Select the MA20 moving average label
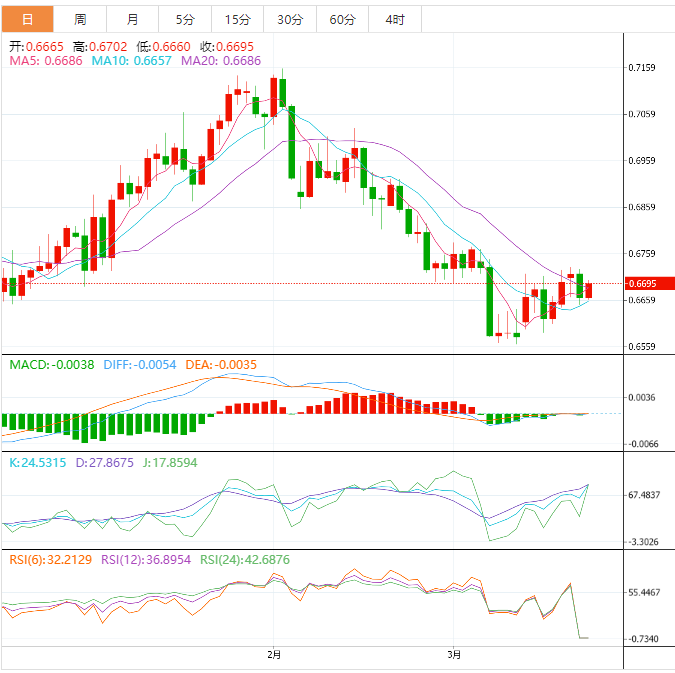 [221, 61]
